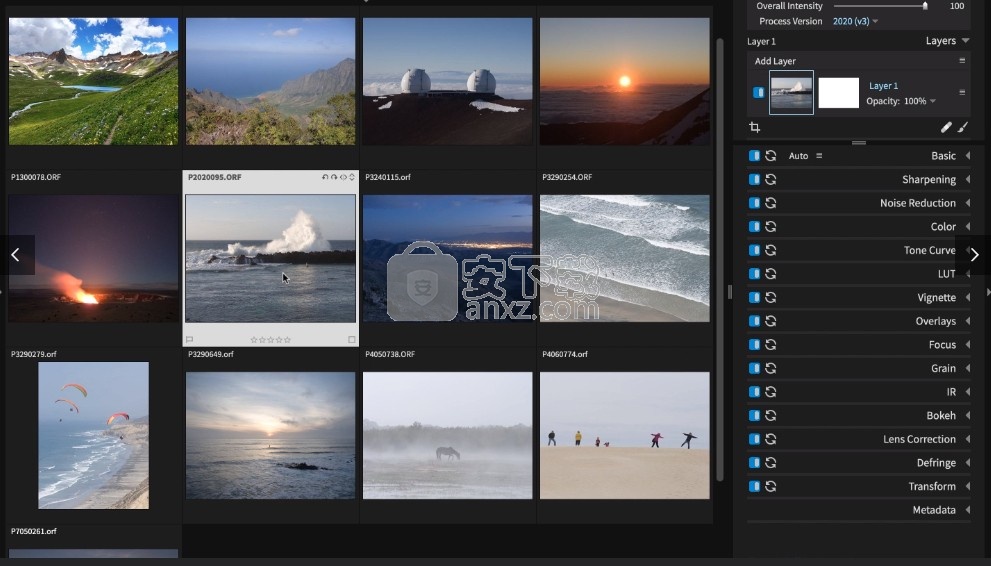Reset the Vignette pane settings
The width and height of the screenshot is (991, 566).
pos(770,298)
